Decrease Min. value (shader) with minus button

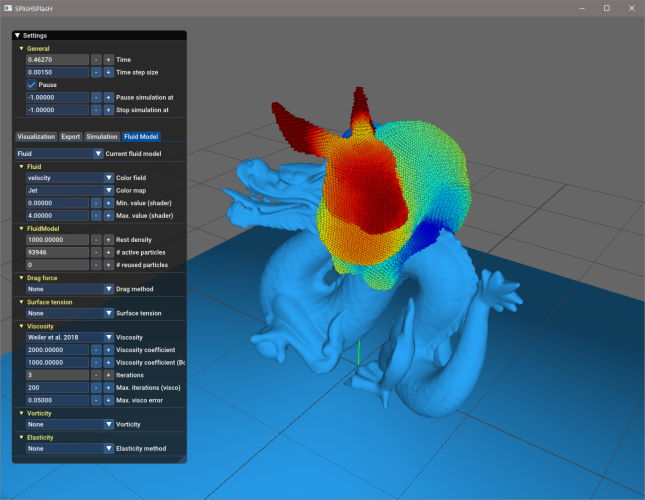coord(96,203)
